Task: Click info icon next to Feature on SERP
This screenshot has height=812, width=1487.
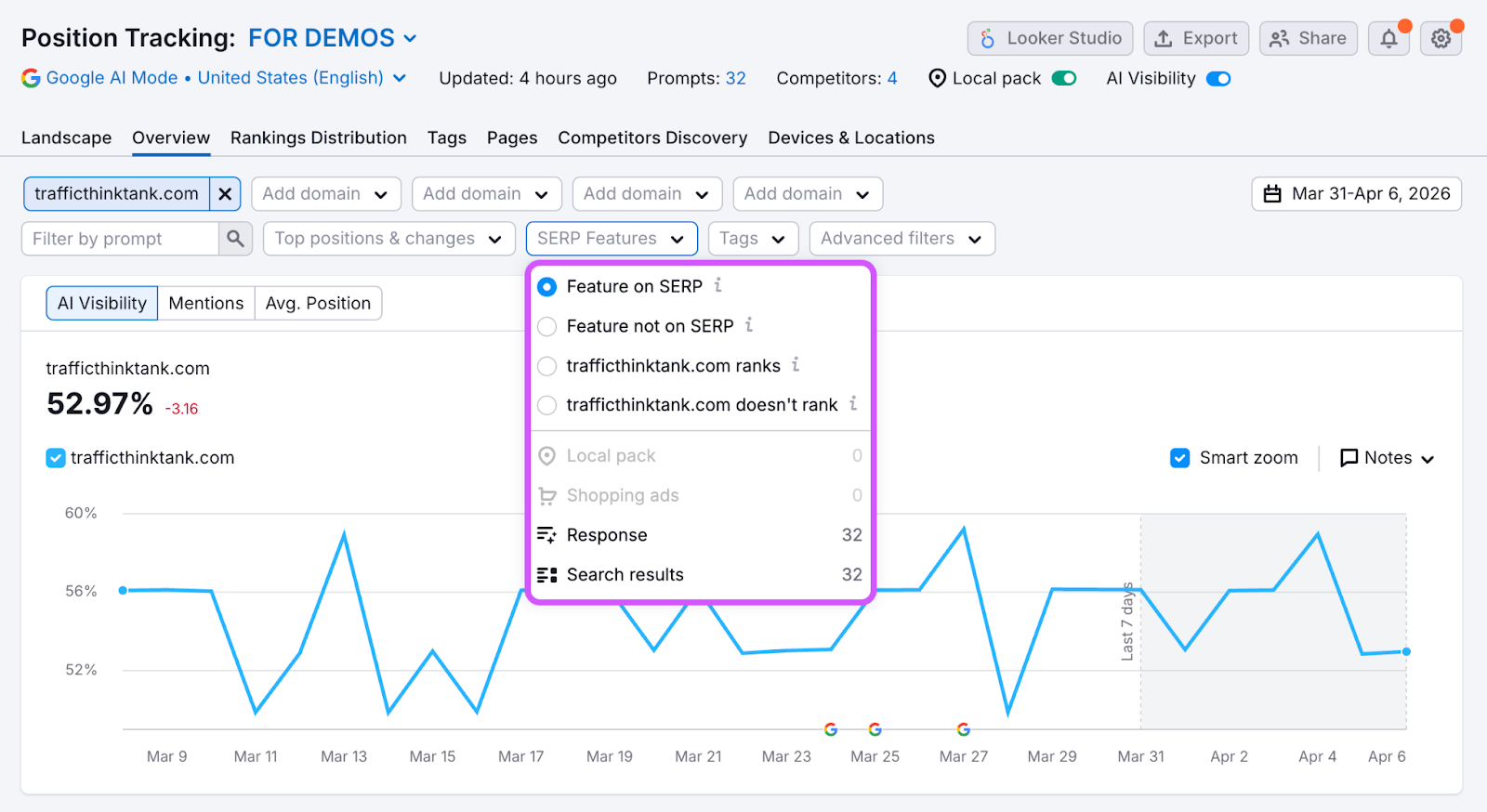Action: (718, 286)
